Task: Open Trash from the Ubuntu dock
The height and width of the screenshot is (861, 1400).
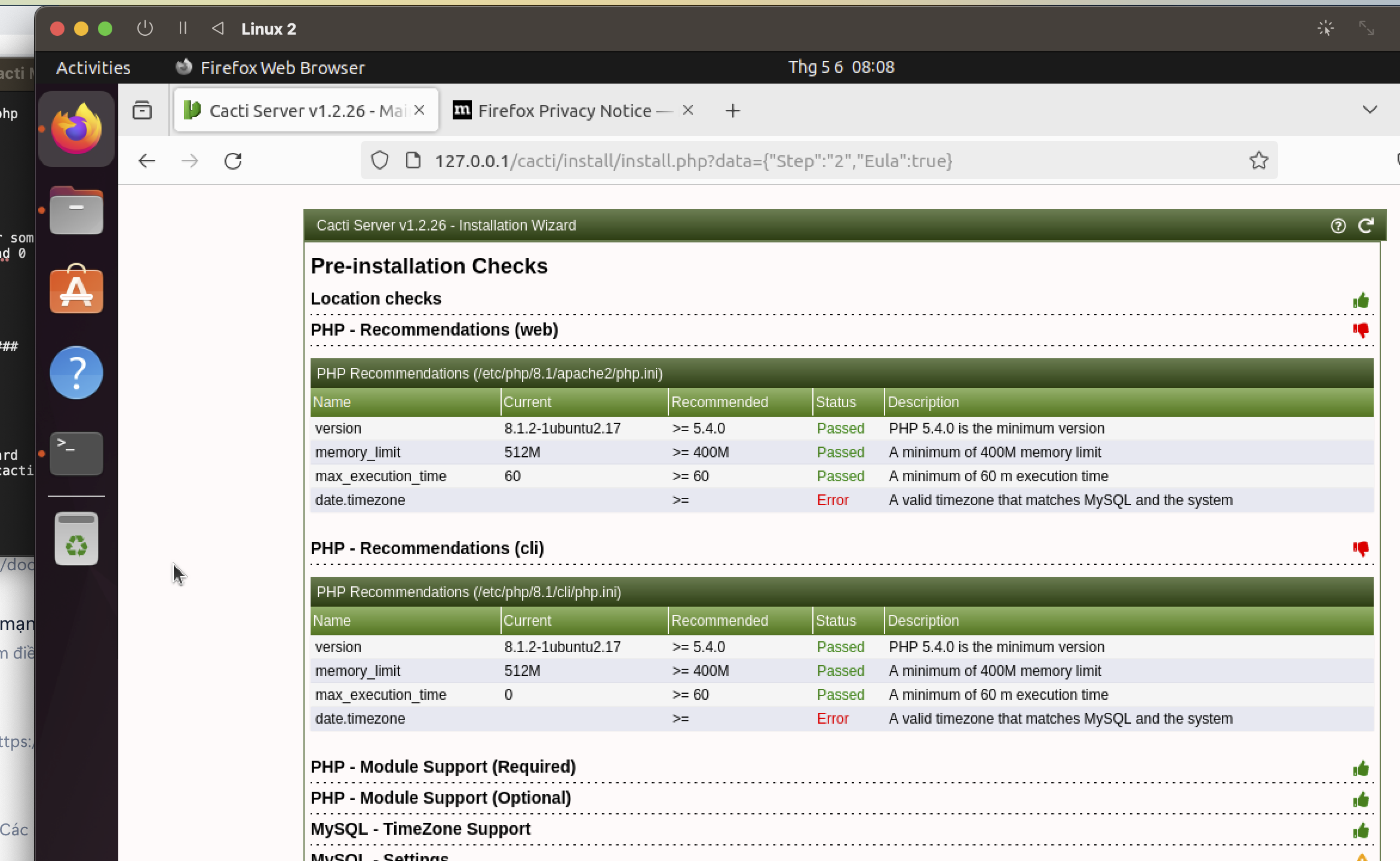Action: [76, 539]
